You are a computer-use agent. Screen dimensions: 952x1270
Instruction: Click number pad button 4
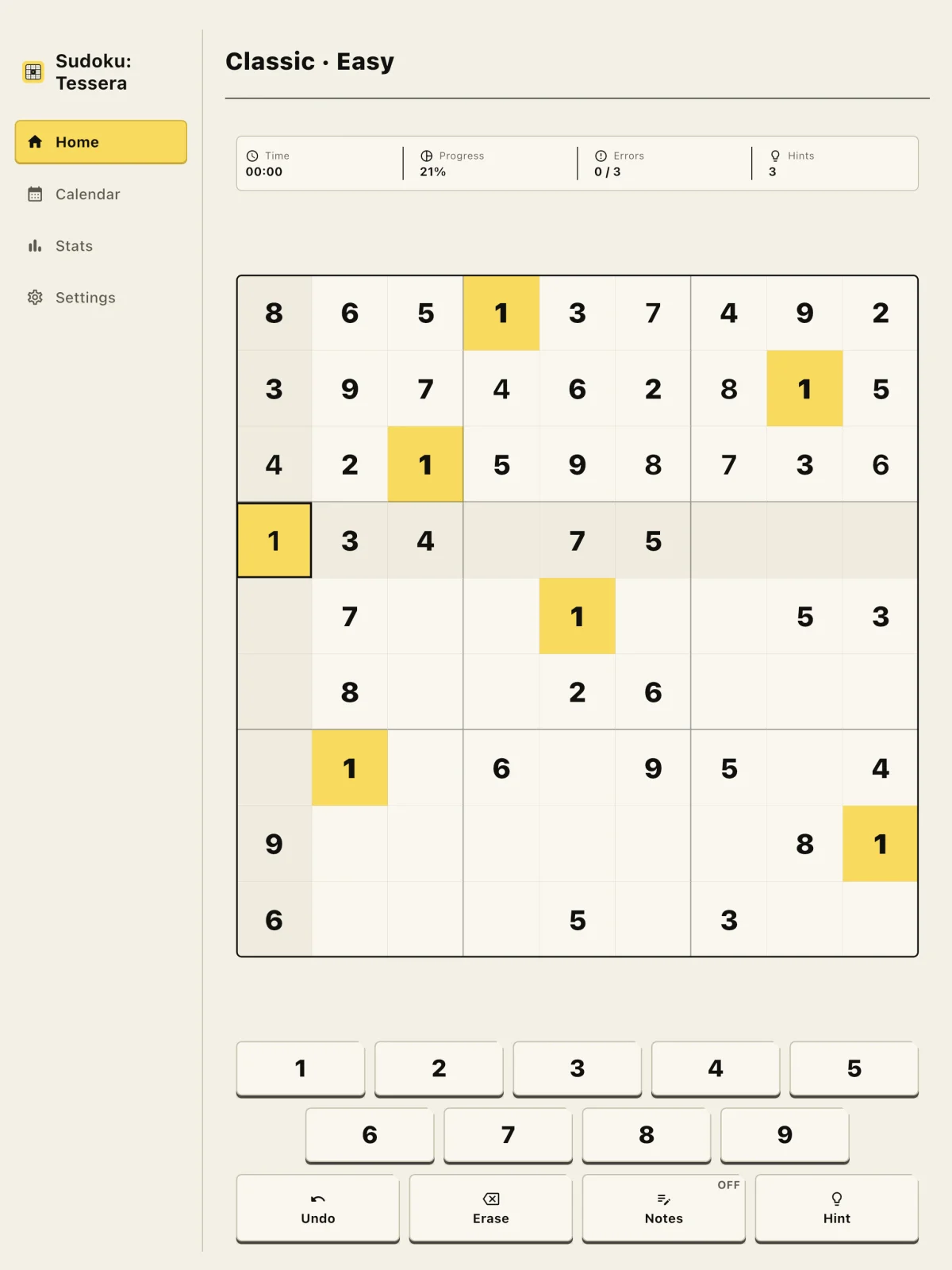click(x=716, y=1068)
